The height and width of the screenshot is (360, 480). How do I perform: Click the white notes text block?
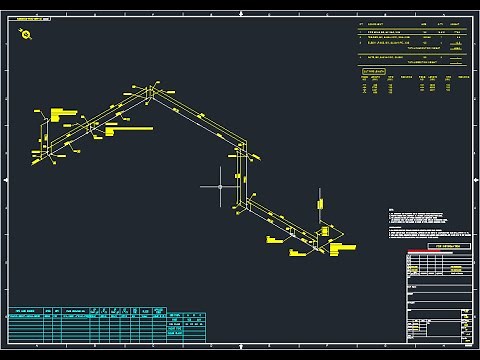pos(429,223)
